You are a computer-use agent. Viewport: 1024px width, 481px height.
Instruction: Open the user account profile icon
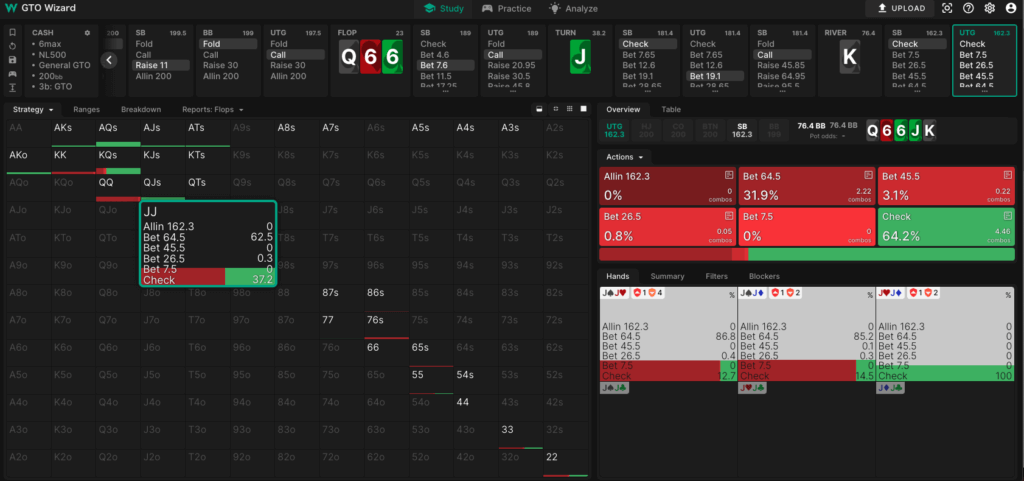coord(1010,8)
